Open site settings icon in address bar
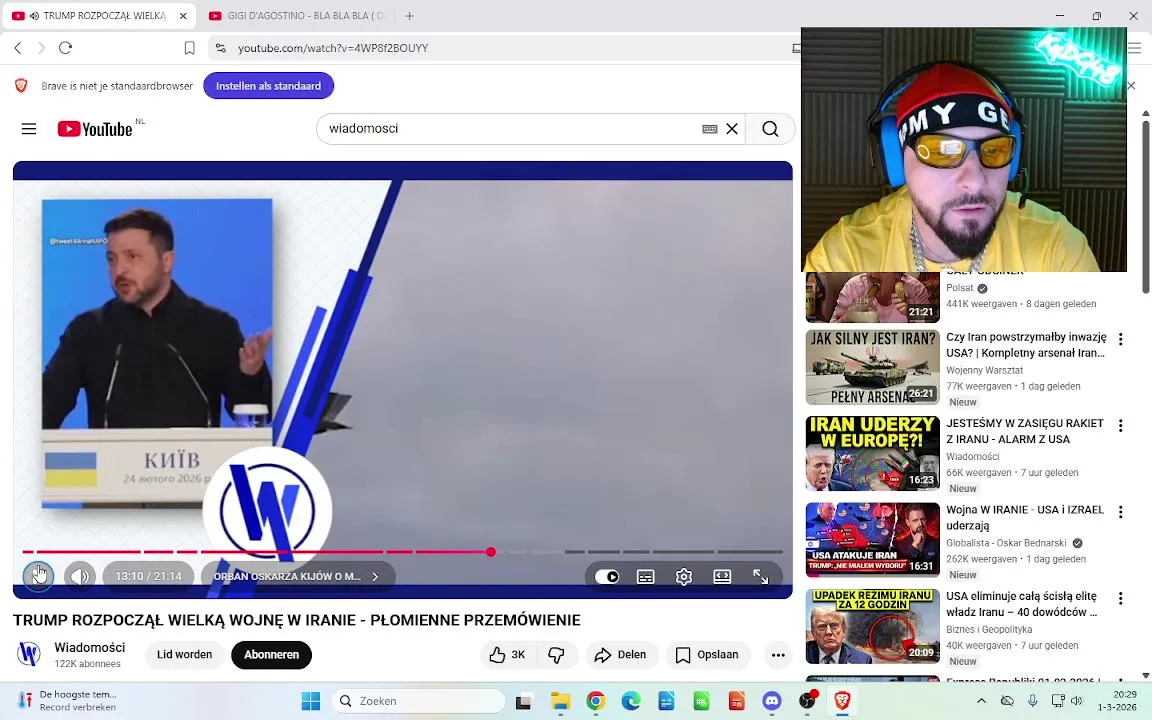 (x=220, y=48)
